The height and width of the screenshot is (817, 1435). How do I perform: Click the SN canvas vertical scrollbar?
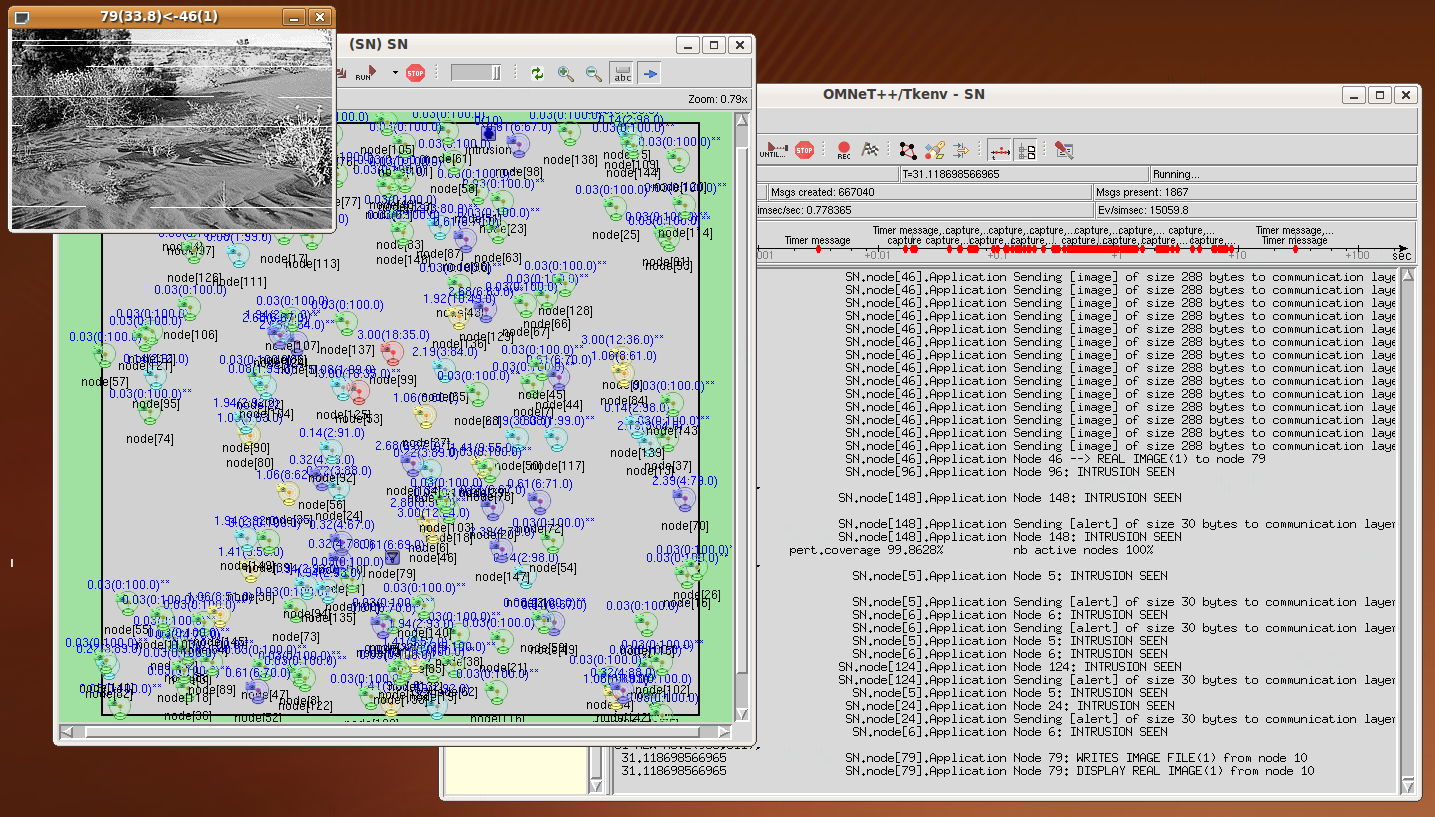[x=742, y=416]
